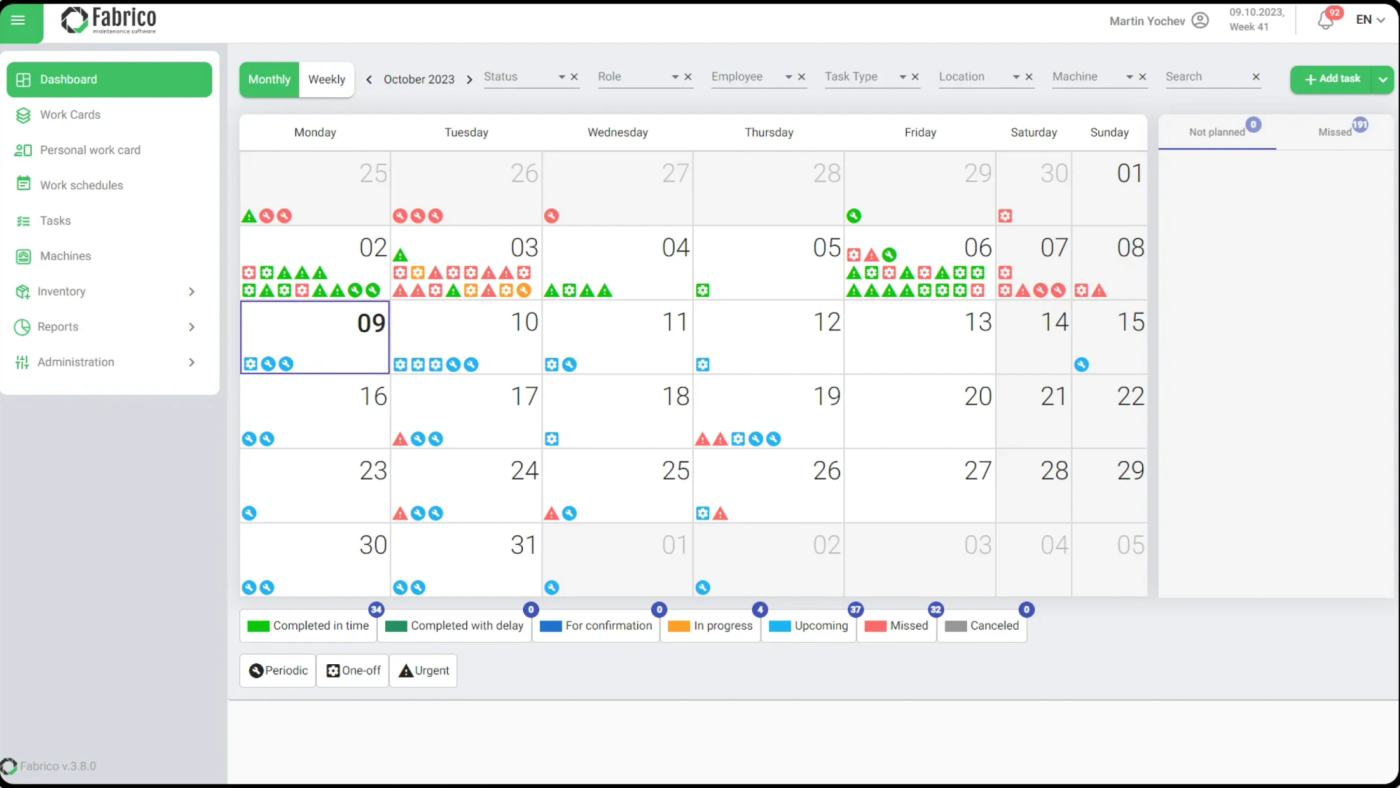
Task: Click the October 2023 month label
Action: pos(419,80)
